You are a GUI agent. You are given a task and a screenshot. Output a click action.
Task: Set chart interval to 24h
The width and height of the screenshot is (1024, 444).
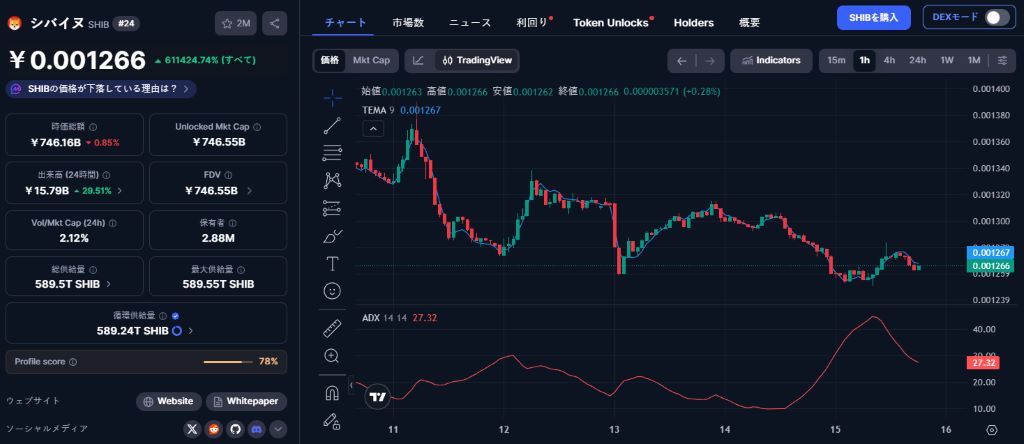[918, 61]
